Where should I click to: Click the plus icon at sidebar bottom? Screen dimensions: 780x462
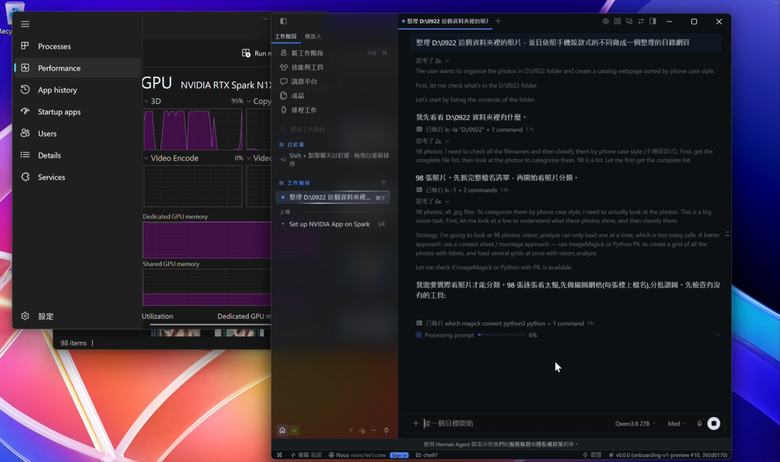pyautogui.click(x=351, y=430)
